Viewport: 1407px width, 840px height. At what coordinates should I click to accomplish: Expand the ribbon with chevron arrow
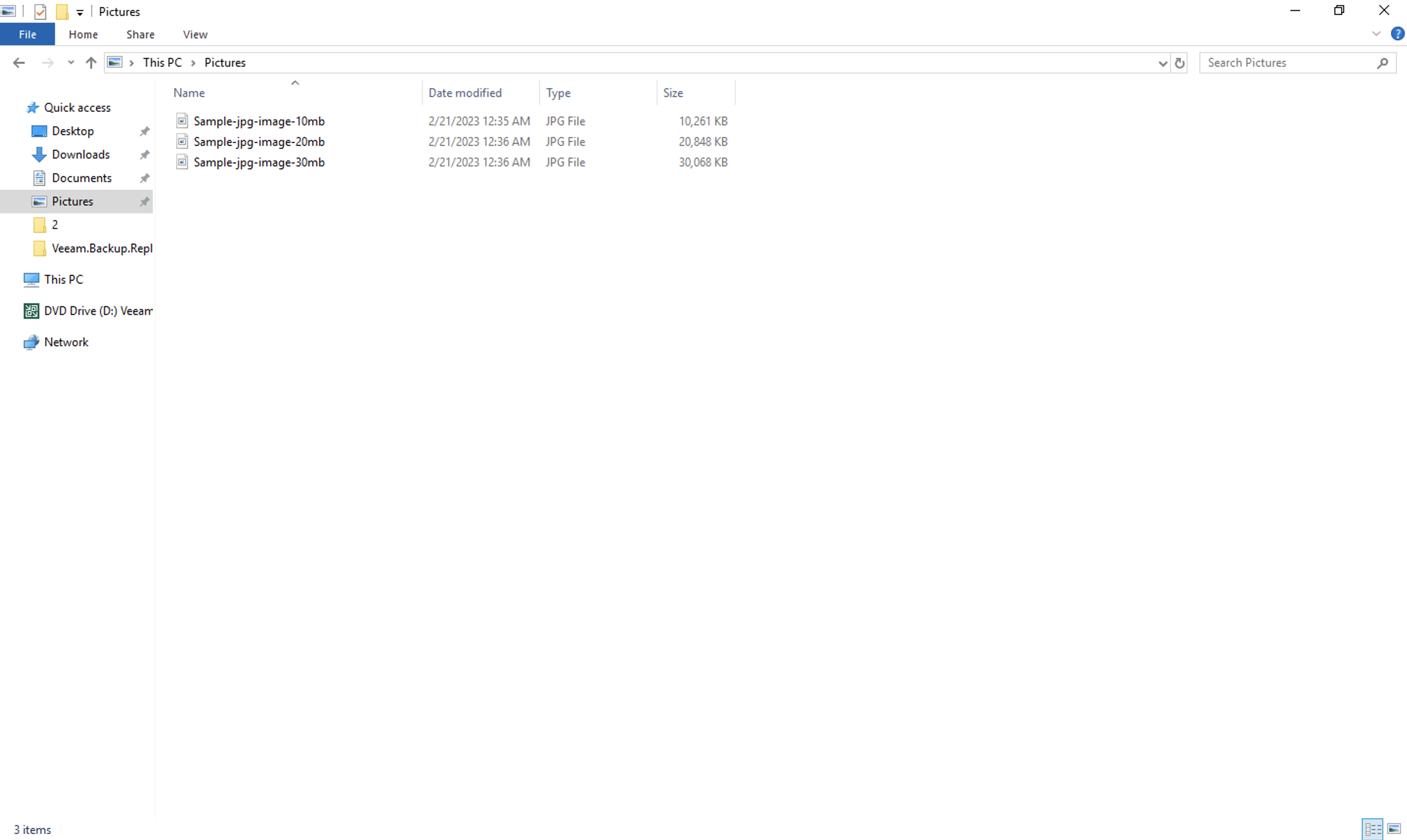pyautogui.click(x=1377, y=34)
